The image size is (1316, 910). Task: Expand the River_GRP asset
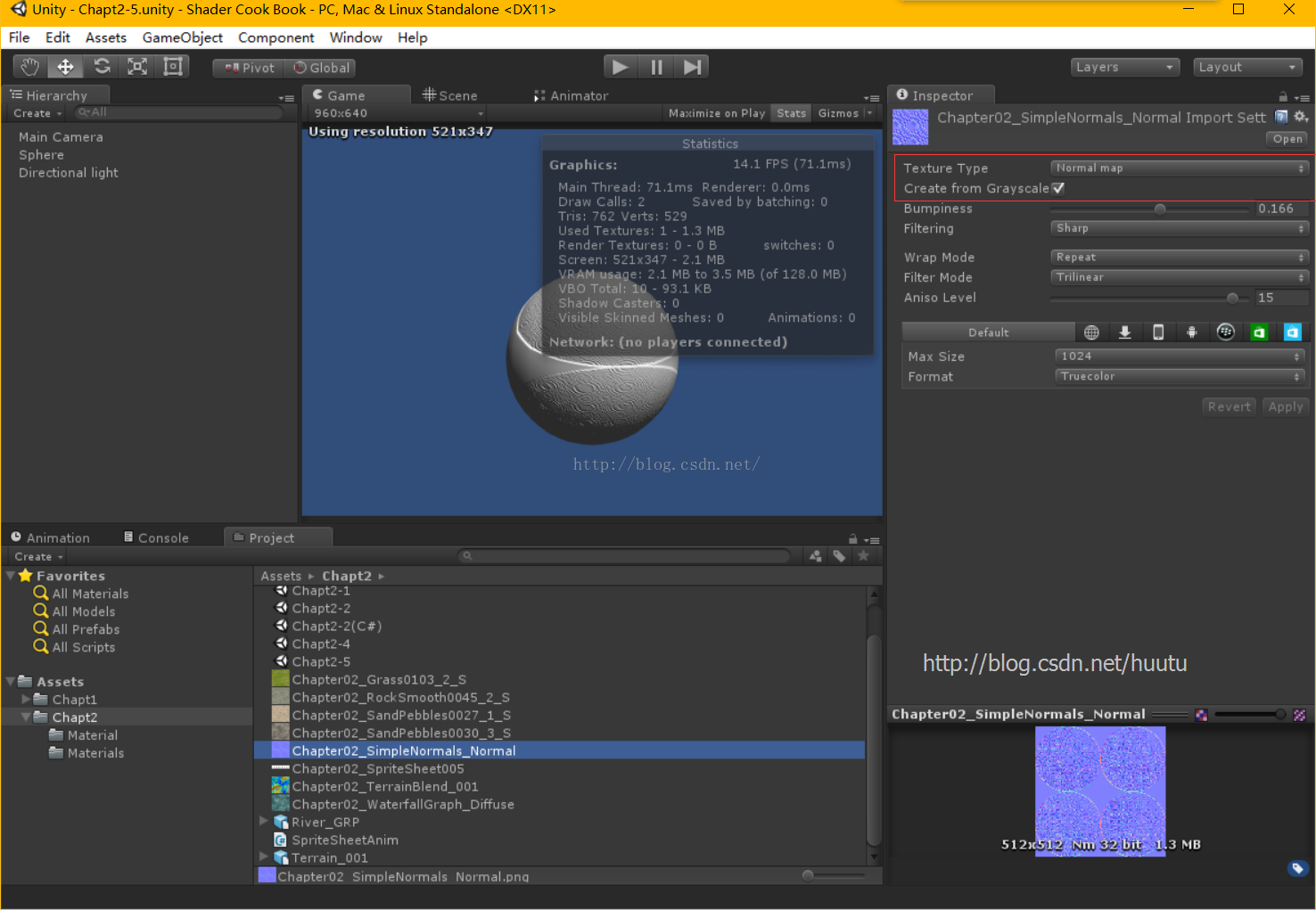point(263,821)
